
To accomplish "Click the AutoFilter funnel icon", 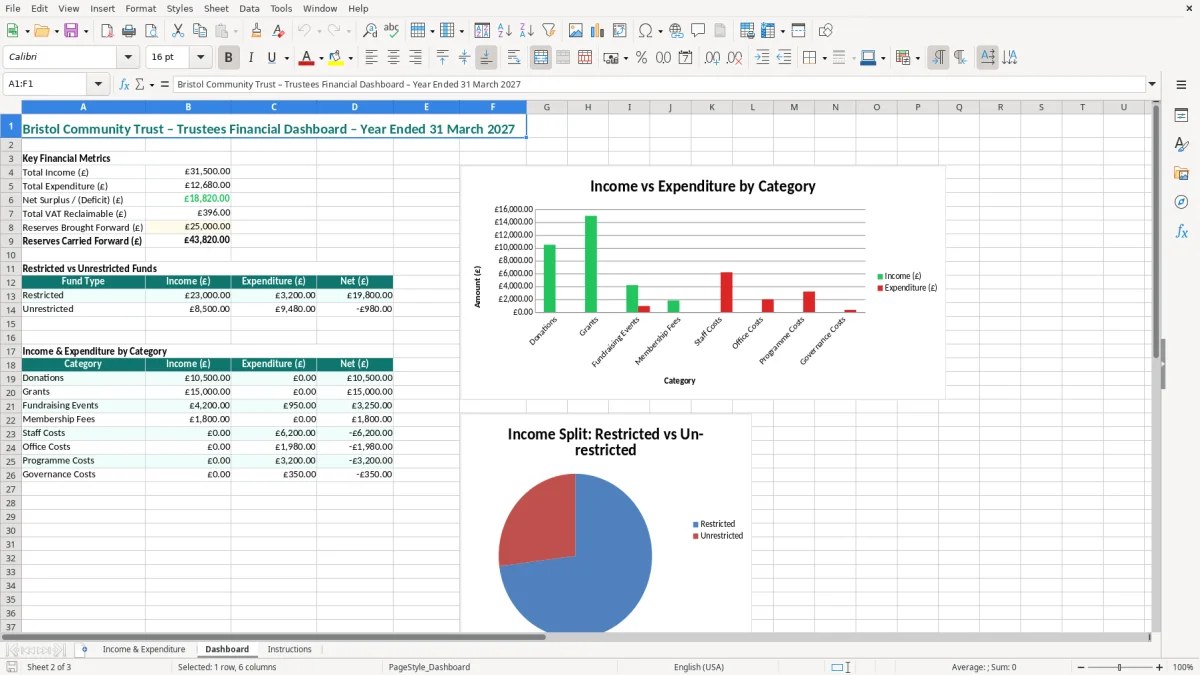I will coord(548,31).
